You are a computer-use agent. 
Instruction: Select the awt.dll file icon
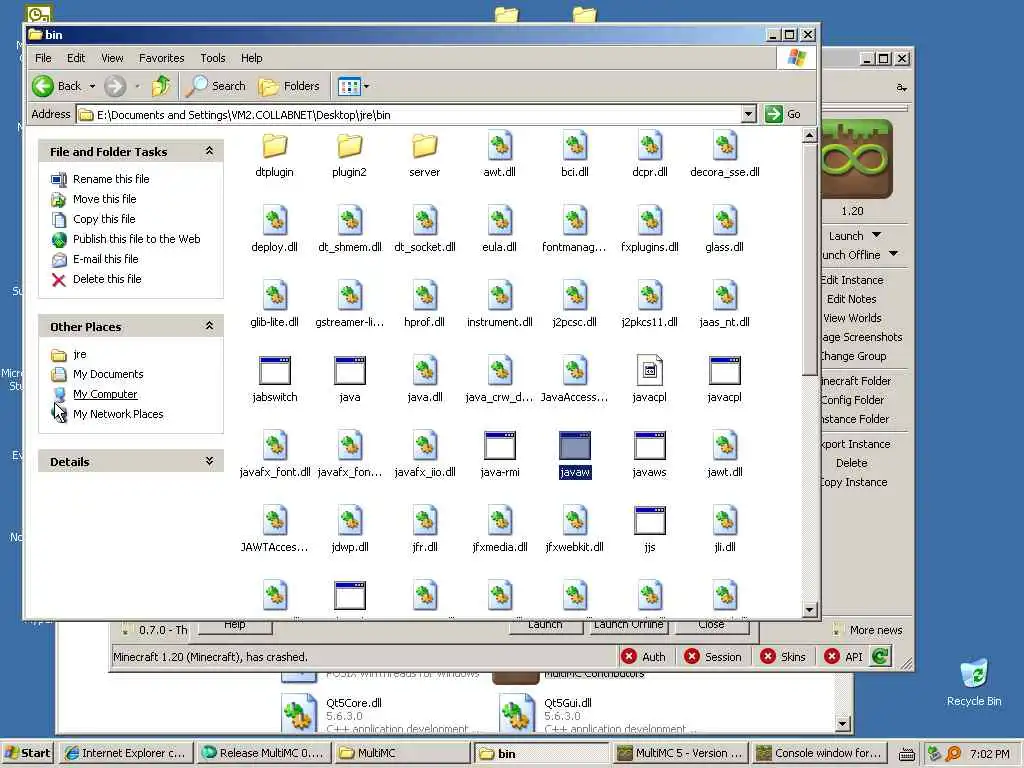(500, 146)
